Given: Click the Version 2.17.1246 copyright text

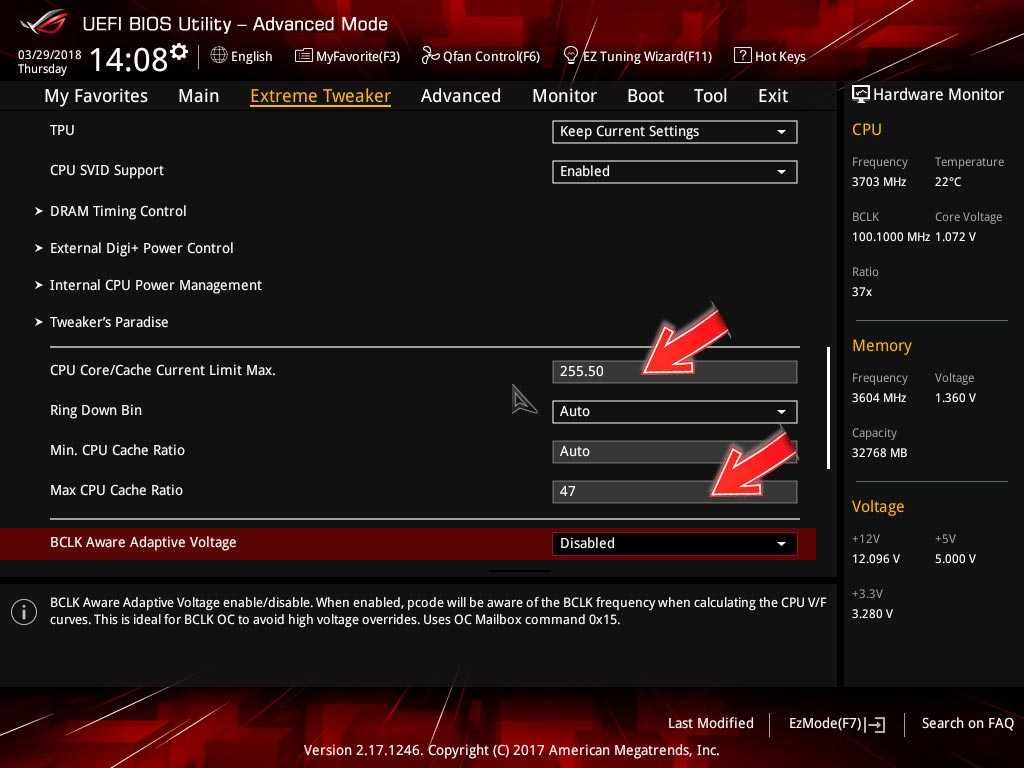Looking at the screenshot, I should pyautogui.click(x=511, y=750).
